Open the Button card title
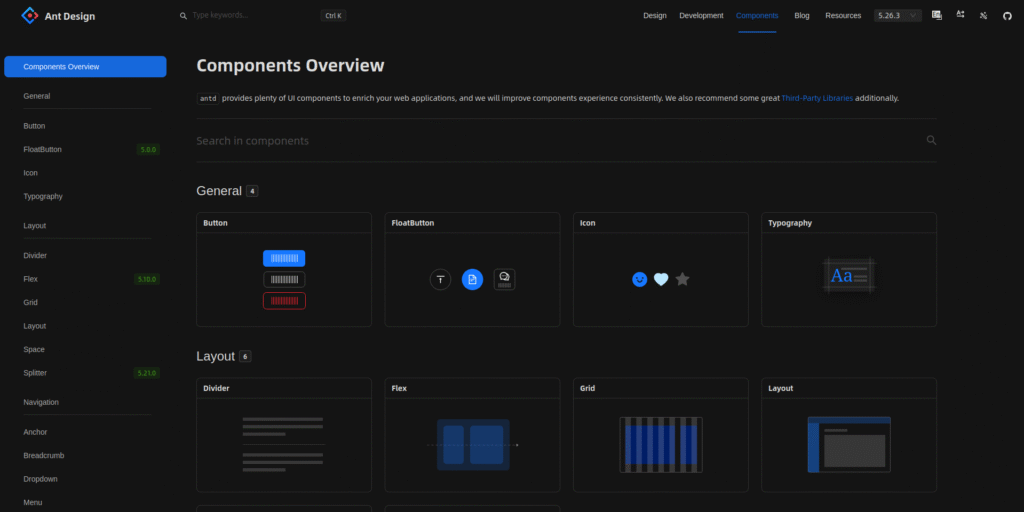The image size is (1024, 512). (x=216, y=223)
